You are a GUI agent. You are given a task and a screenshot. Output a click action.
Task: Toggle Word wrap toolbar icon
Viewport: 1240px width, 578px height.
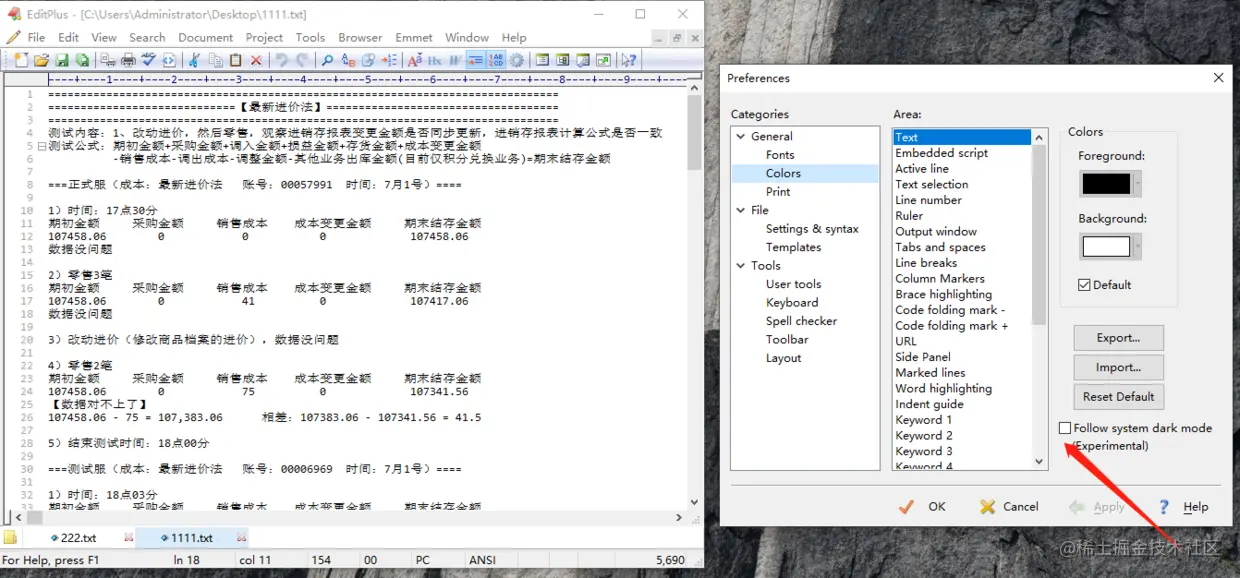point(454,60)
